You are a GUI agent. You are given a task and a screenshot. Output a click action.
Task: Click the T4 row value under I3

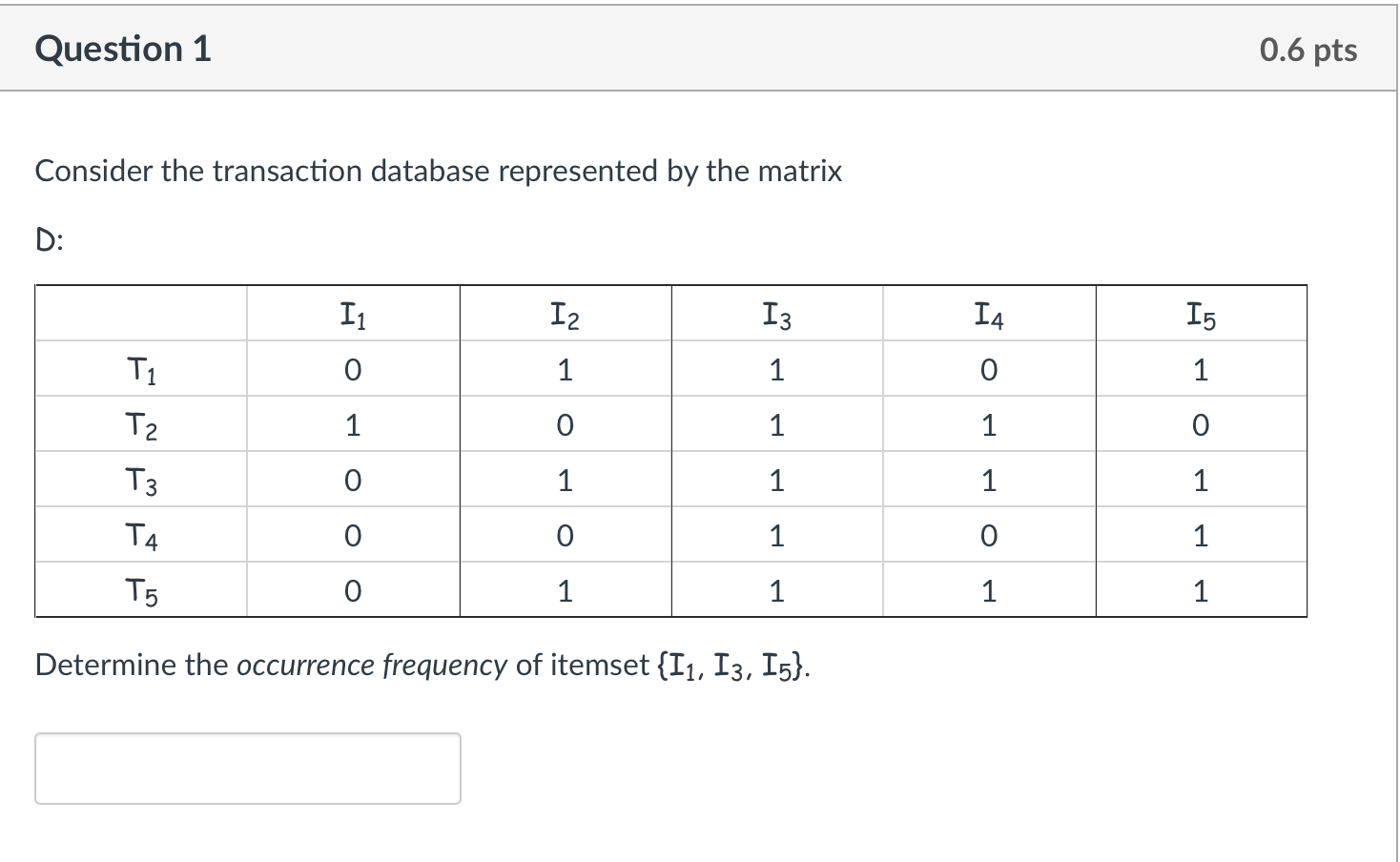coord(776,535)
